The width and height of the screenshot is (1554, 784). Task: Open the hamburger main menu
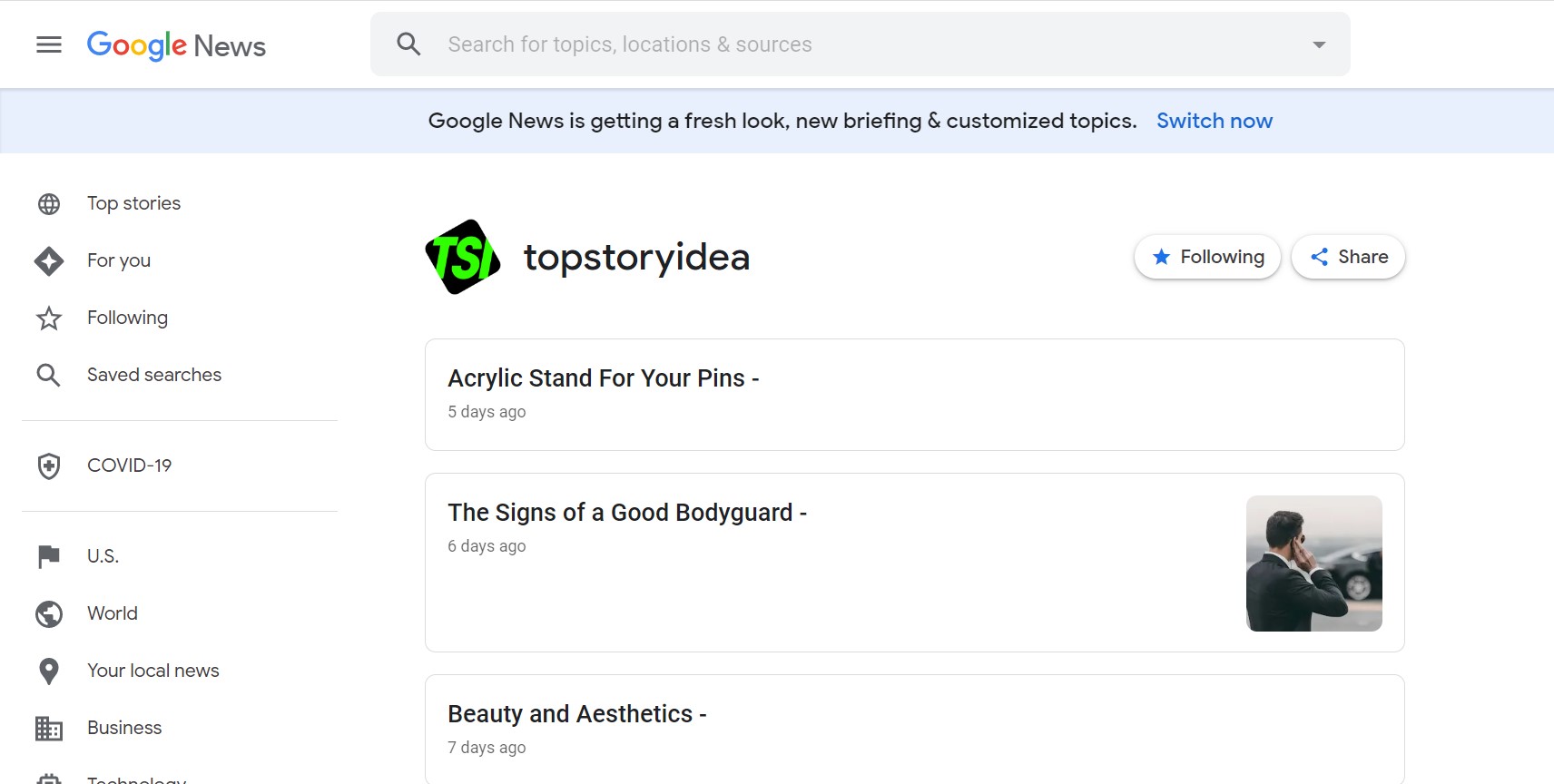[x=49, y=44]
